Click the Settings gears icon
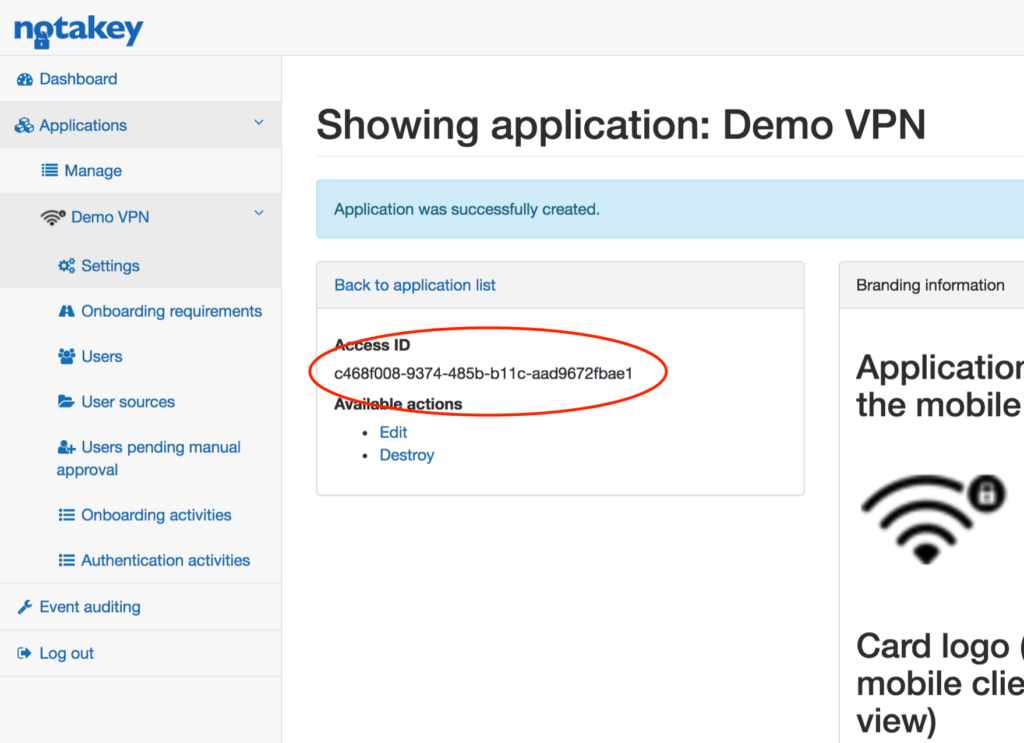 click(66, 266)
